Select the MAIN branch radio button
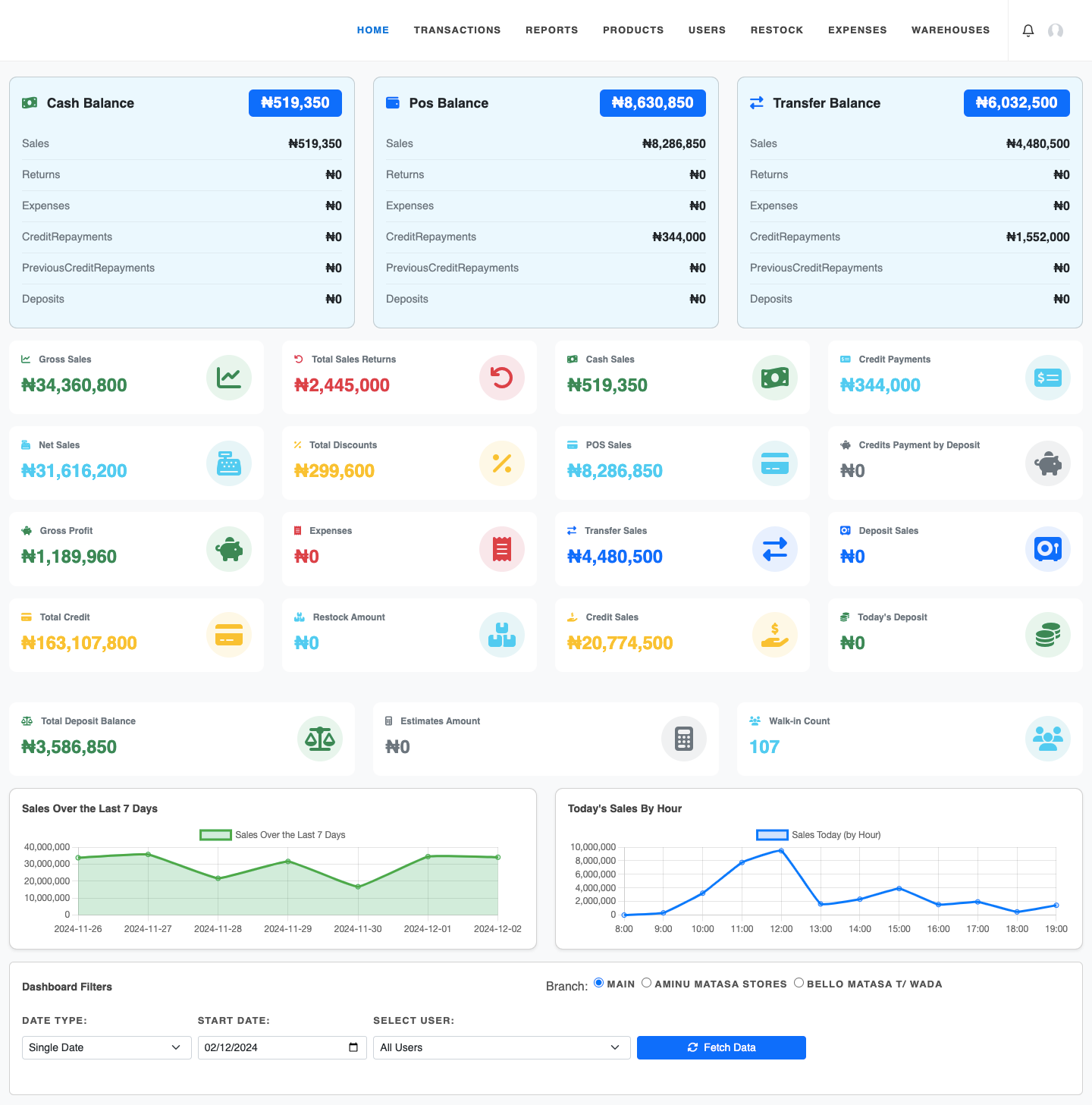1092x1105 pixels. pyautogui.click(x=598, y=982)
